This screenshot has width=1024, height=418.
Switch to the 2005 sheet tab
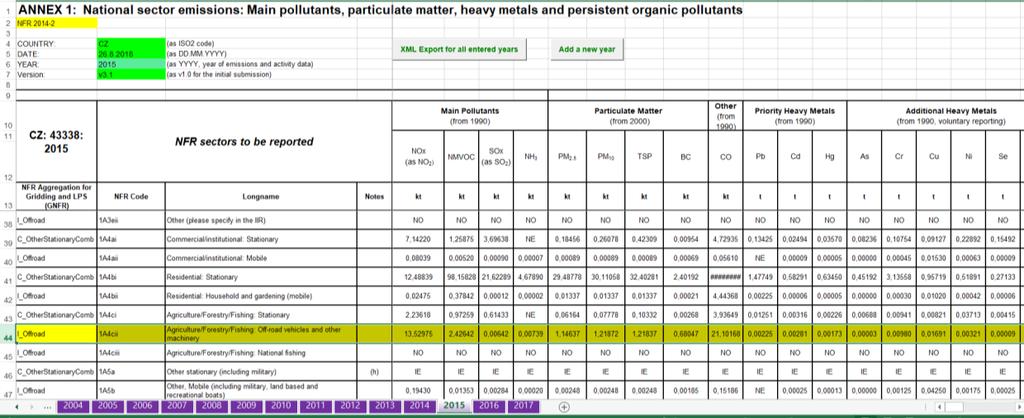coord(107,406)
